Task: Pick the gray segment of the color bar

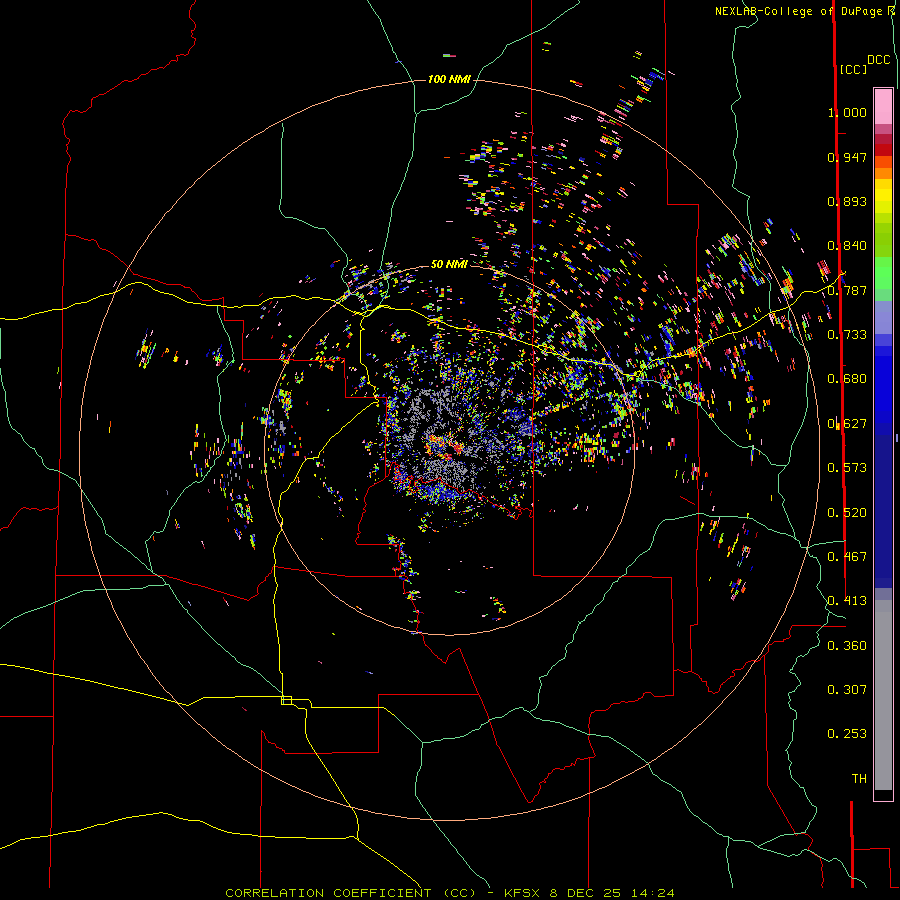Action: 883,695
